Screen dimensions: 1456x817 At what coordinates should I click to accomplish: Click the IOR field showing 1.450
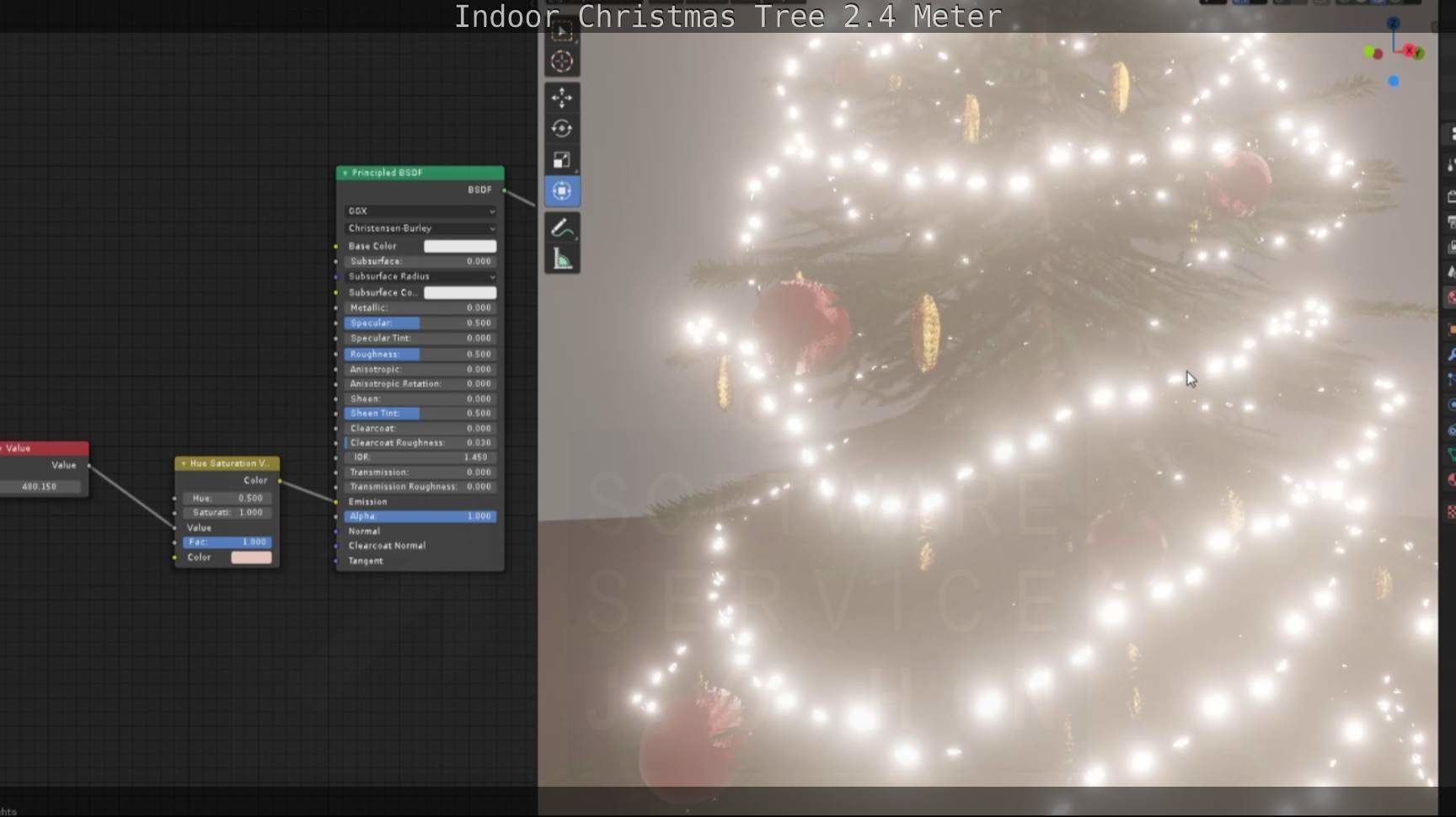[x=420, y=457]
